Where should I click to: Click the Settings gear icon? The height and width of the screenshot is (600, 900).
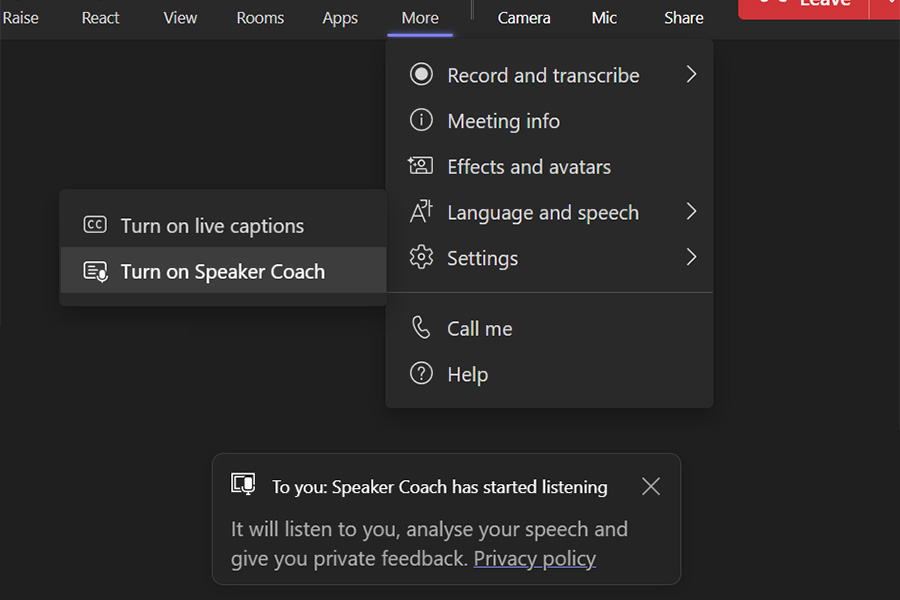(421, 258)
